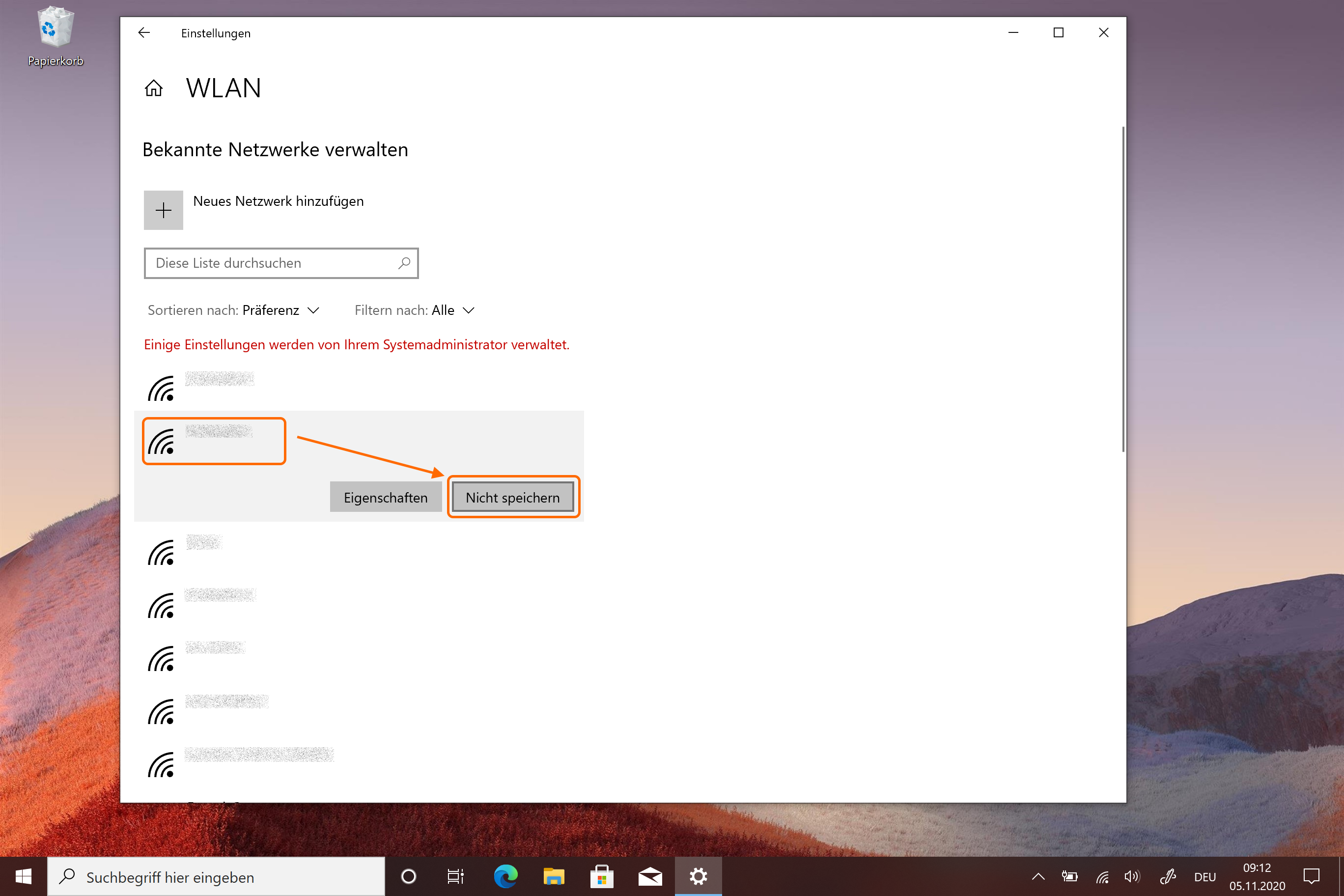Image resolution: width=1344 pixels, height=896 pixels.
Task: Click the plus icon to add network
Action: pos(164,210)
